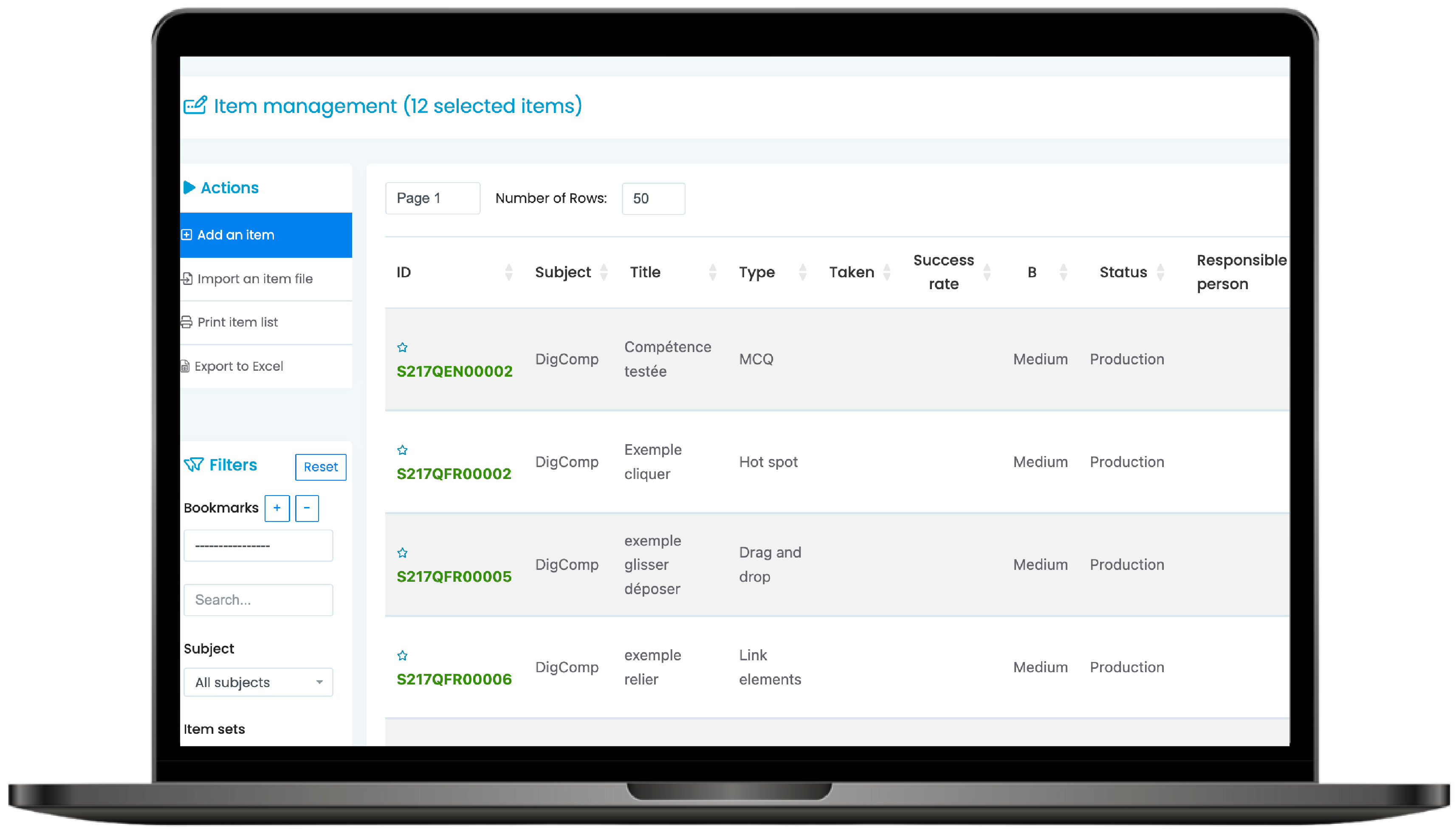
Task: Sort the Type column with its arrow icon
Action: click(804, 272)
